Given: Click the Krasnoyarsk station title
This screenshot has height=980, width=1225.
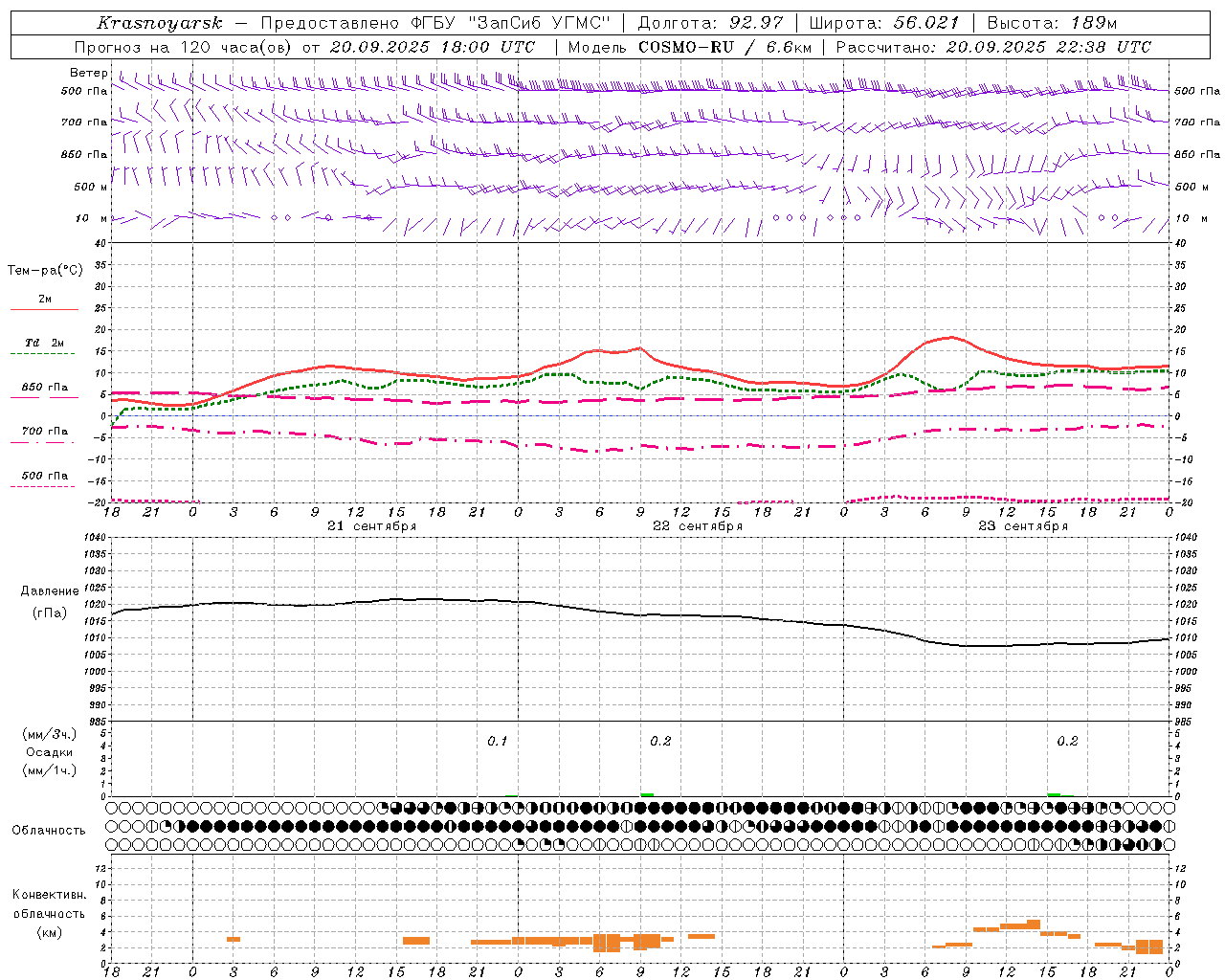Looking at the screenshot, I should (159, 23).
